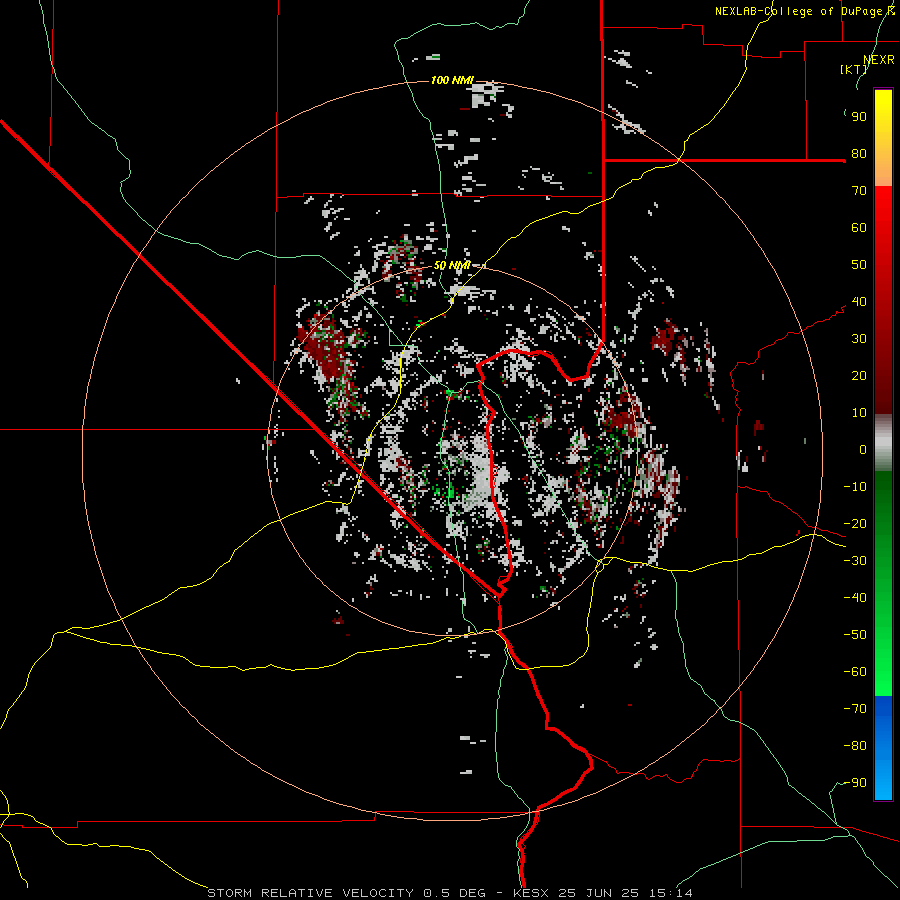Click the STORM RELATIVE VELOCITY caption text
Screen dimensions: 900x900
tap(311, 893)
